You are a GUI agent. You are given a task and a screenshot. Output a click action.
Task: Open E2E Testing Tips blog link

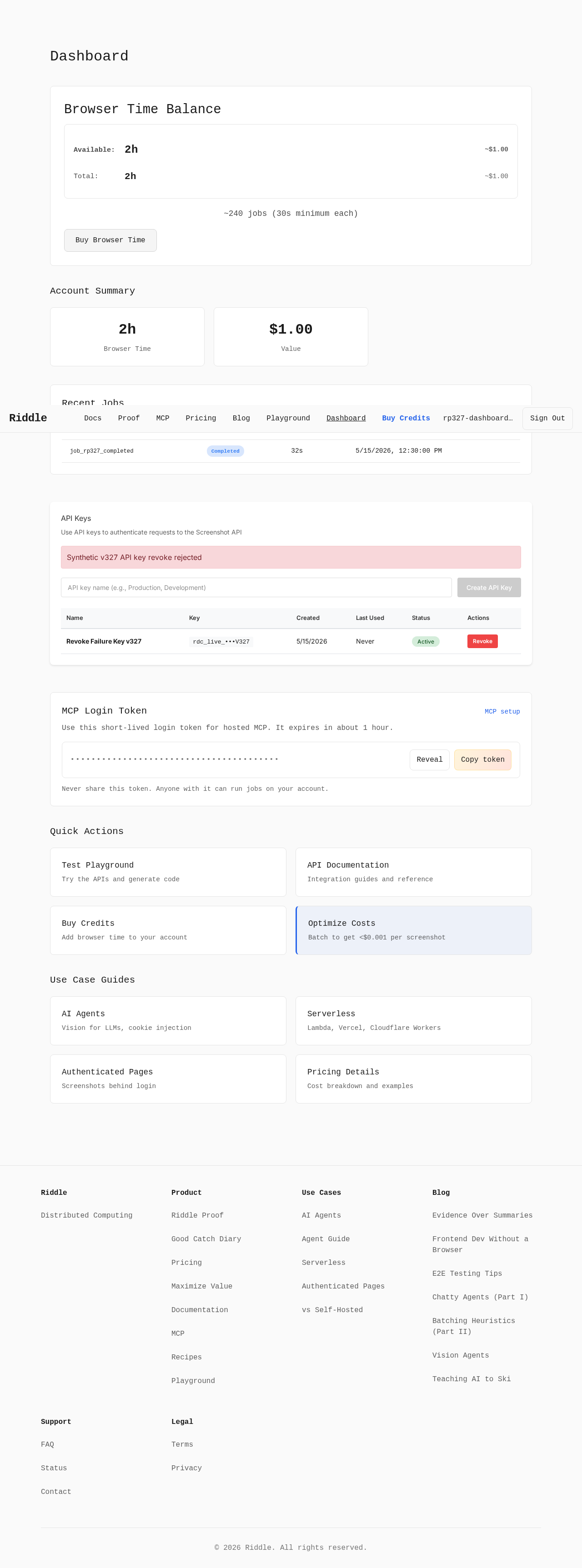467,1274
